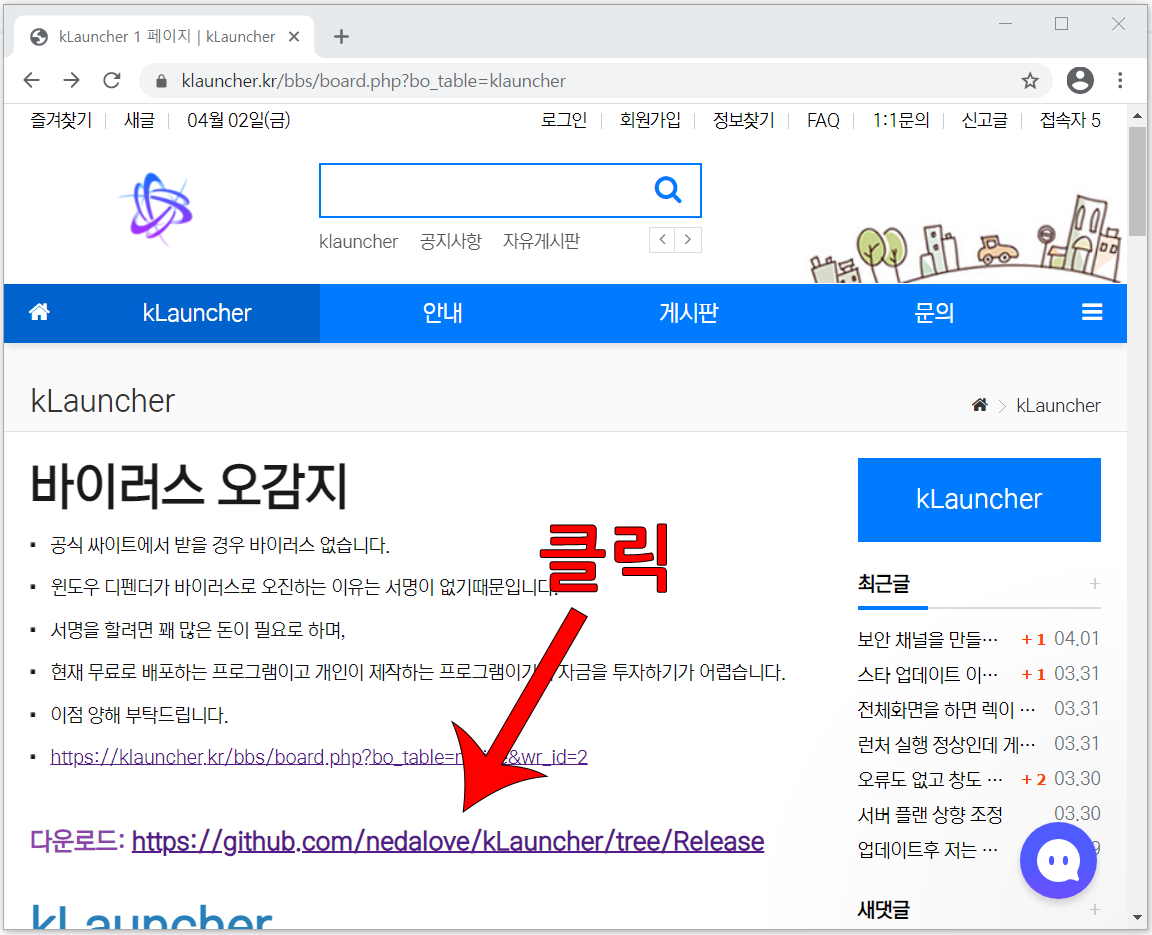Open the GitHub kLauncher Release download link
This screenshot has height=935, width=1152.
(447, 841)
